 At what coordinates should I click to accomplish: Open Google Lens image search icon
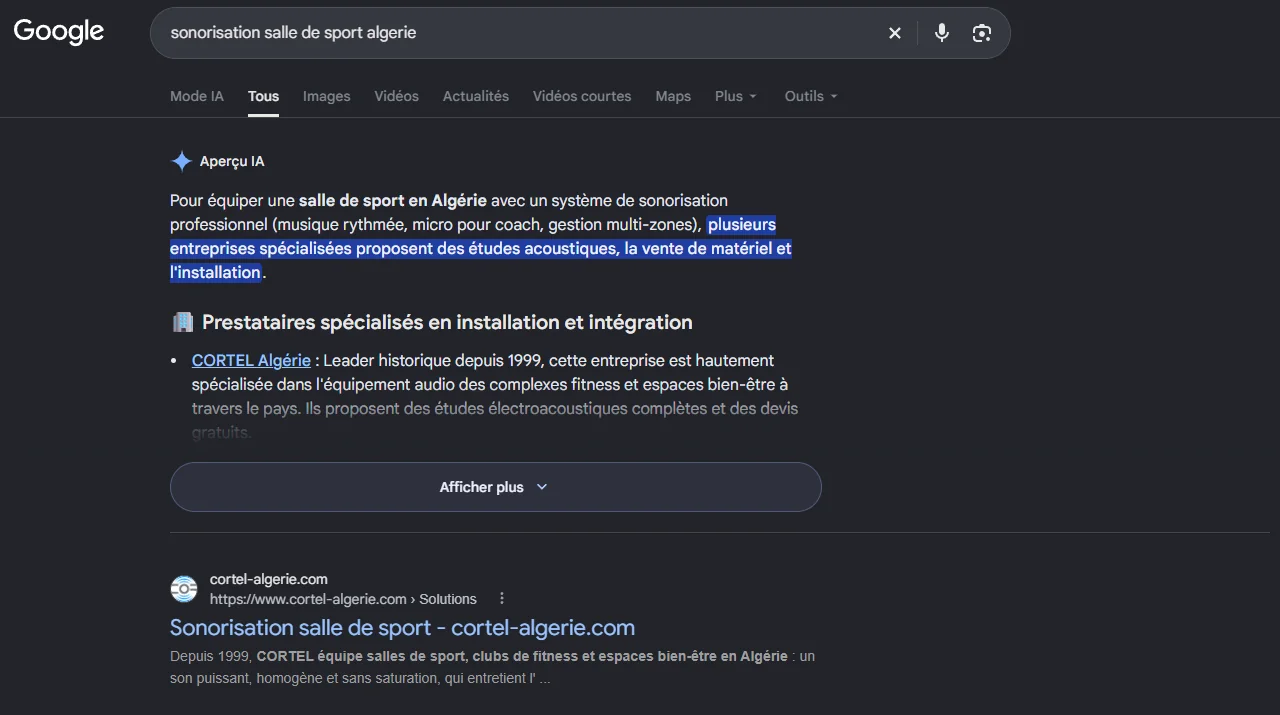click(x=982, y=33)
